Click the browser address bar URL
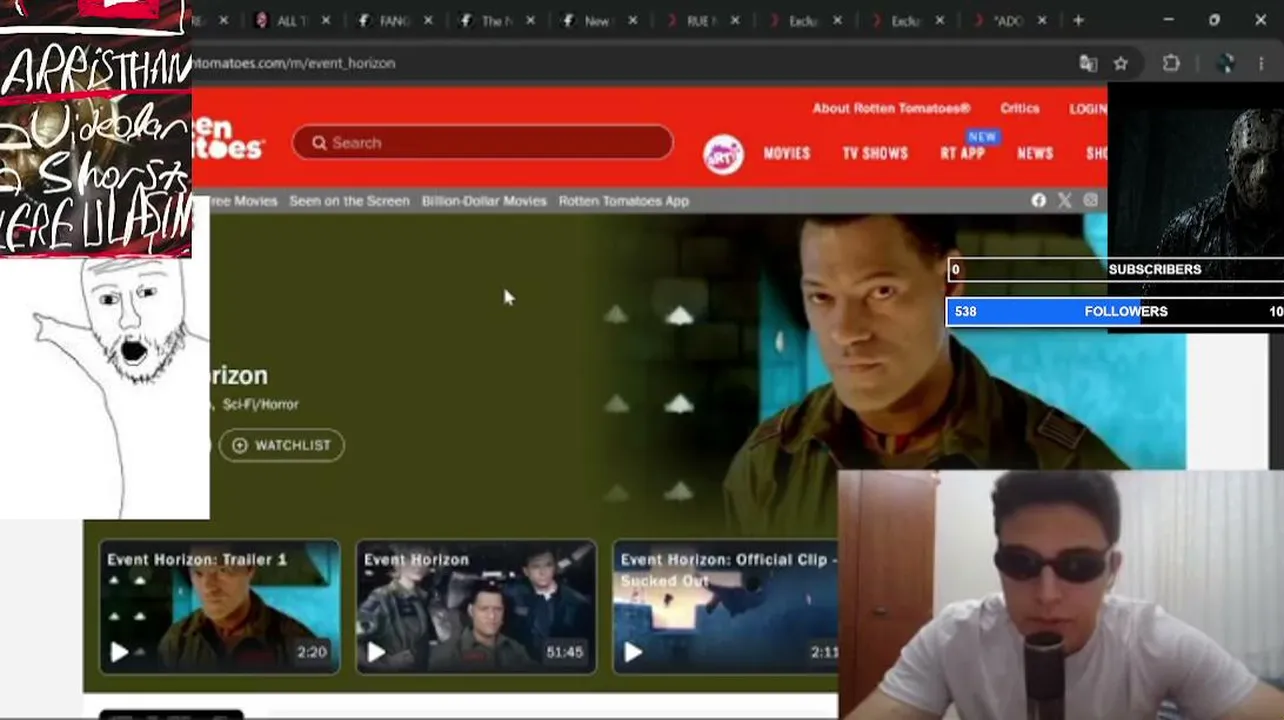Screen dimensions: 1284x720 point(295,63)
